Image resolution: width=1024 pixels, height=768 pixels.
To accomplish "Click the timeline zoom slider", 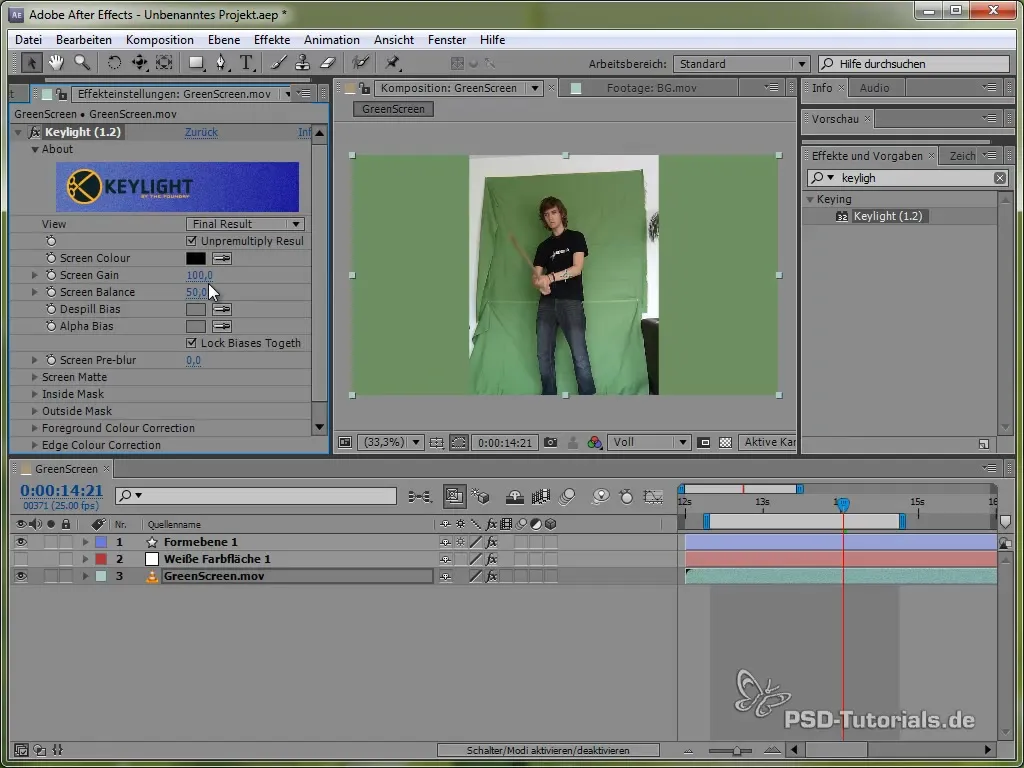I will (x=736, y=750).
